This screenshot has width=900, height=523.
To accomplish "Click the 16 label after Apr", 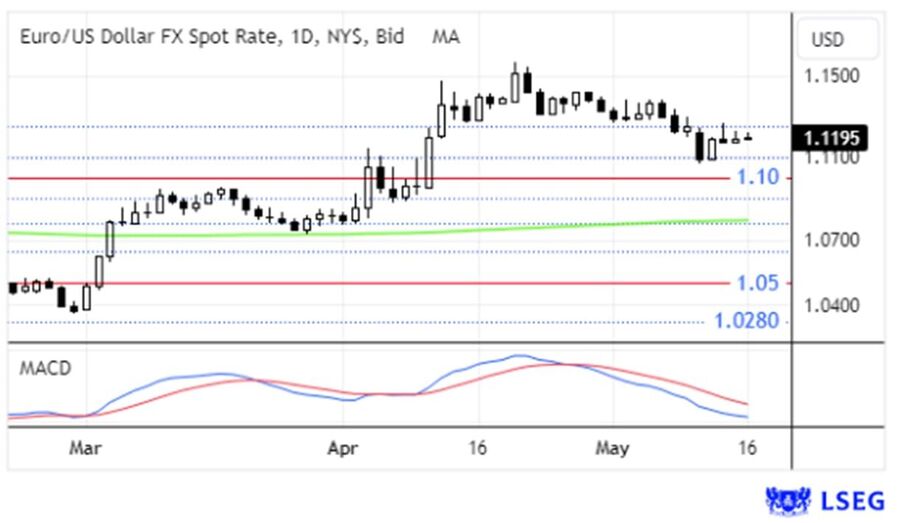I will [478, 447].
